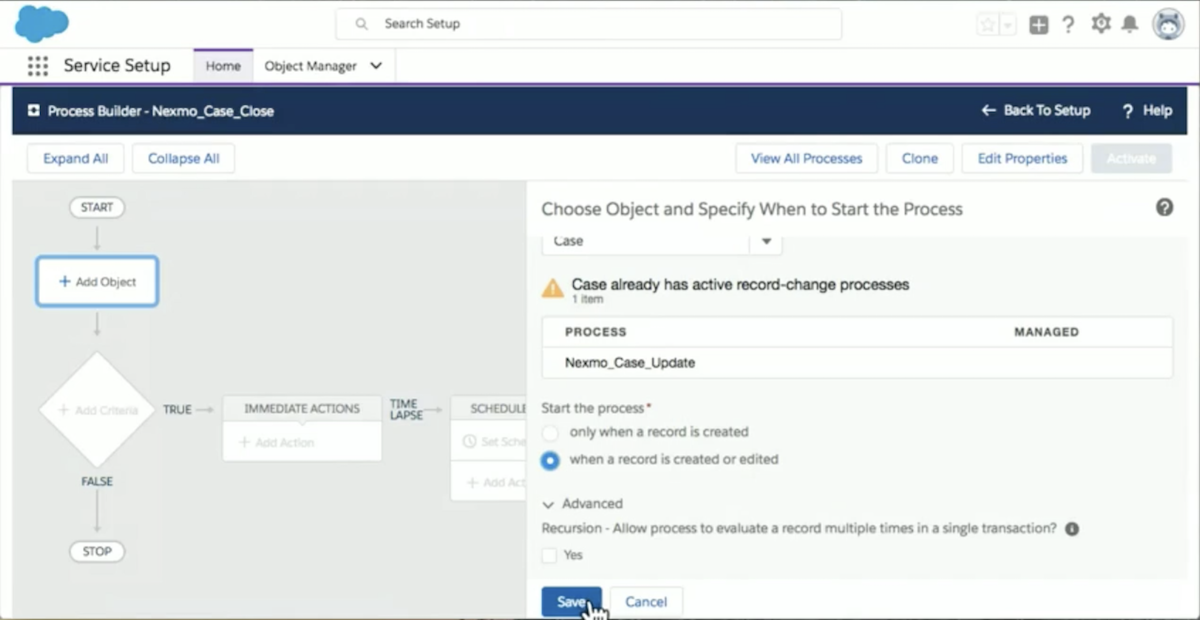This screenshot has height=620, width=1200.
Task: Open the global actions plus icon
Action: click(x=1039, y=25)
